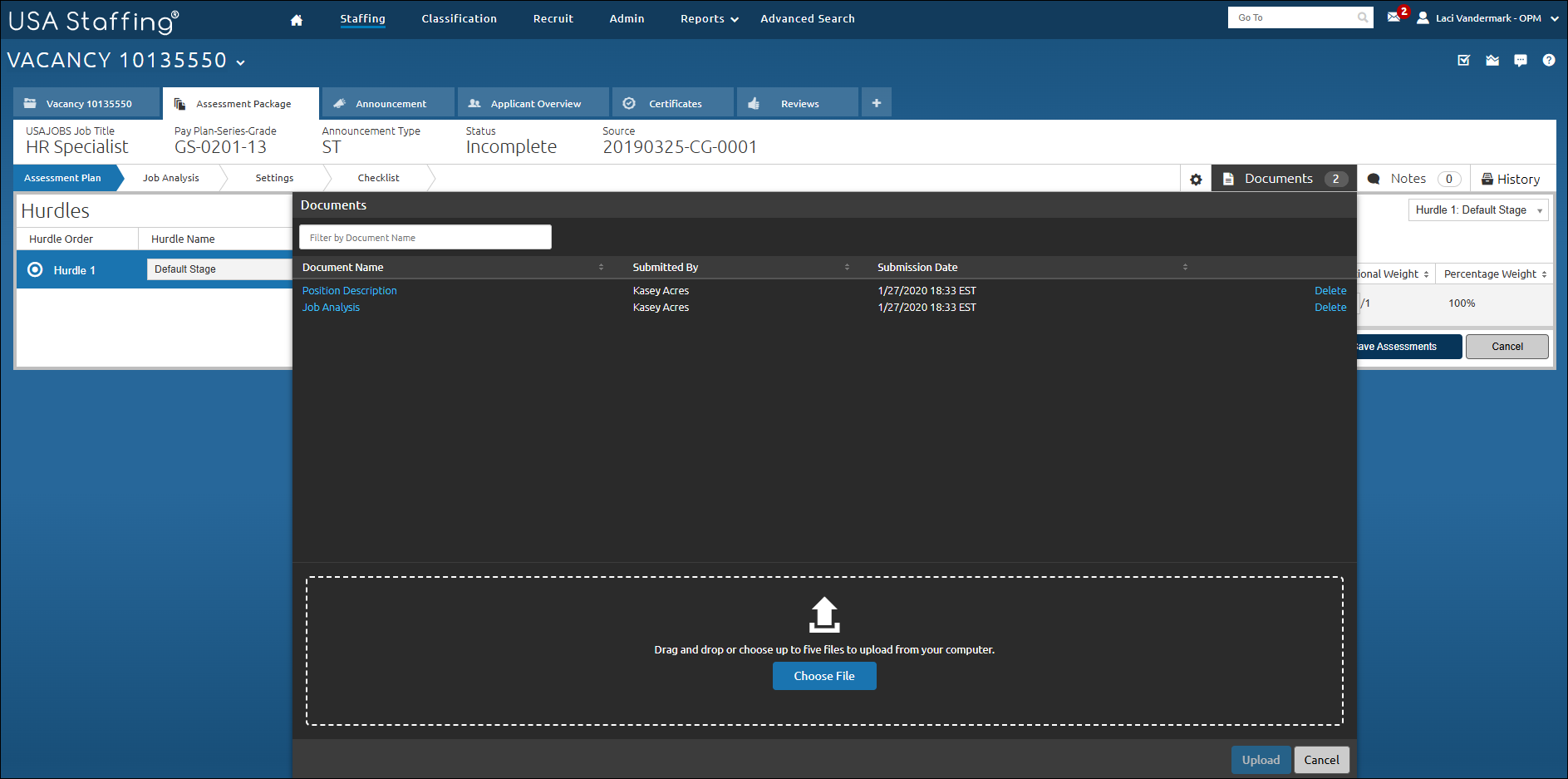Go to the home page icon

(297, 20)
